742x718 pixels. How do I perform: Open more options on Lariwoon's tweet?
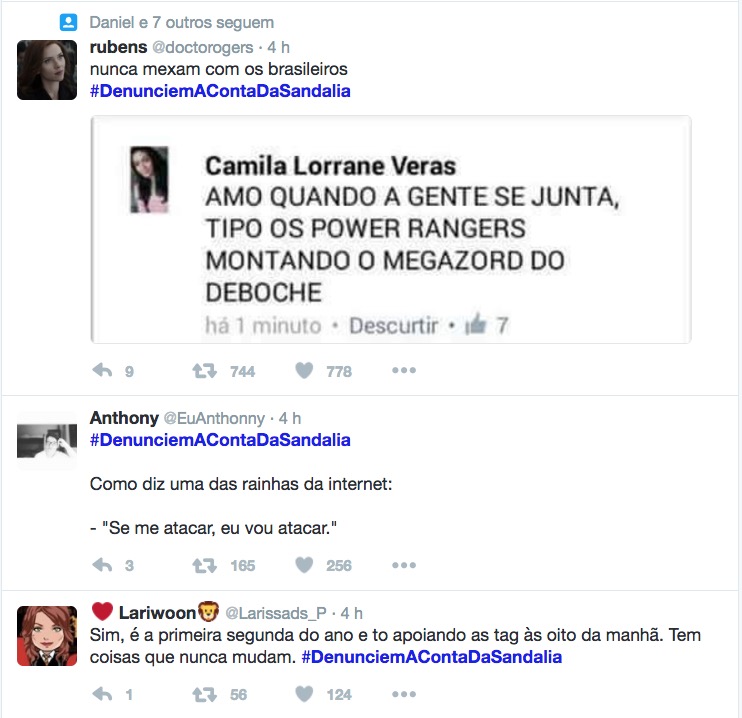click(404, 694)
